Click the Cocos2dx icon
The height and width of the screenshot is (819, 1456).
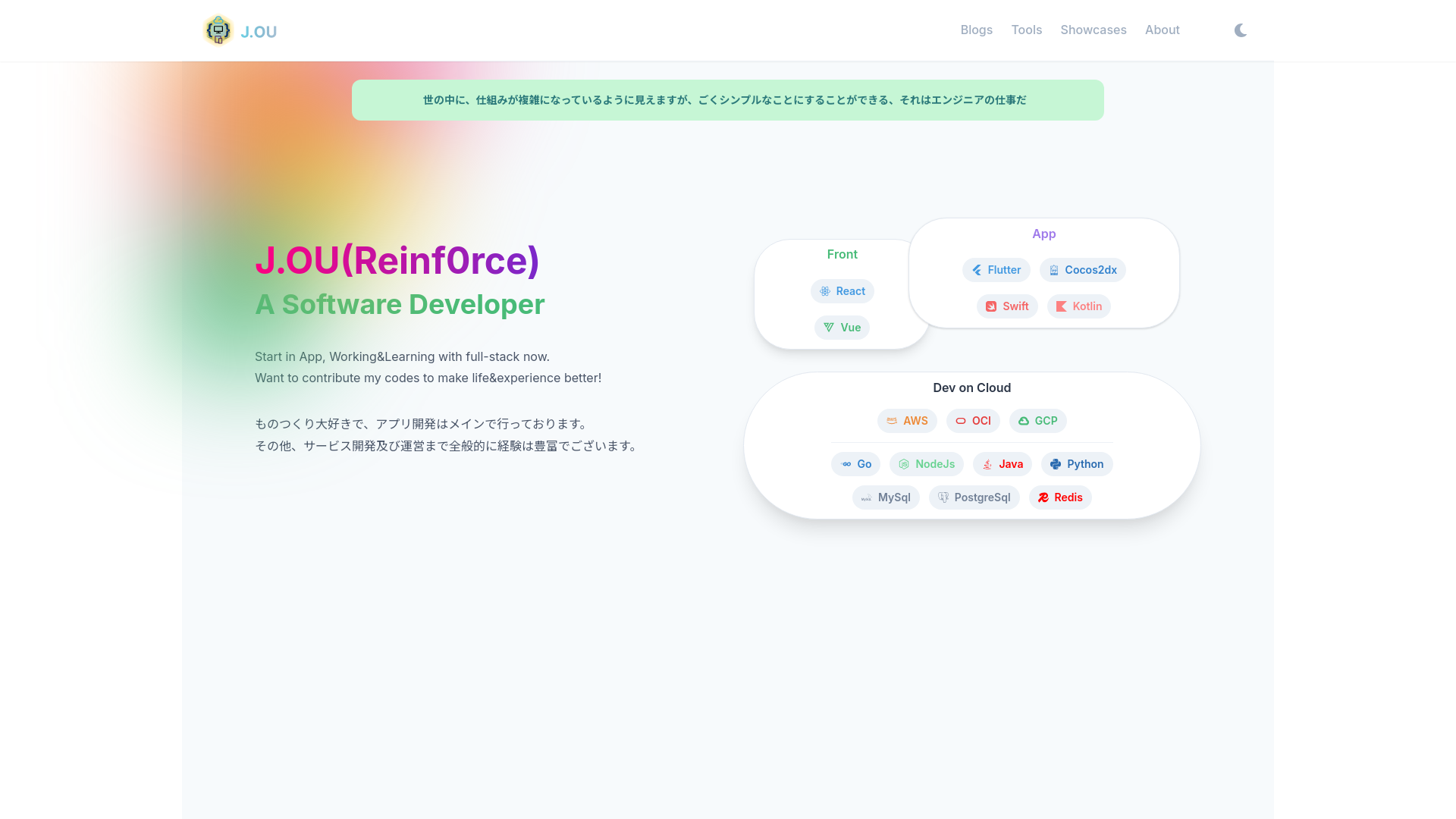(1054, 270)
